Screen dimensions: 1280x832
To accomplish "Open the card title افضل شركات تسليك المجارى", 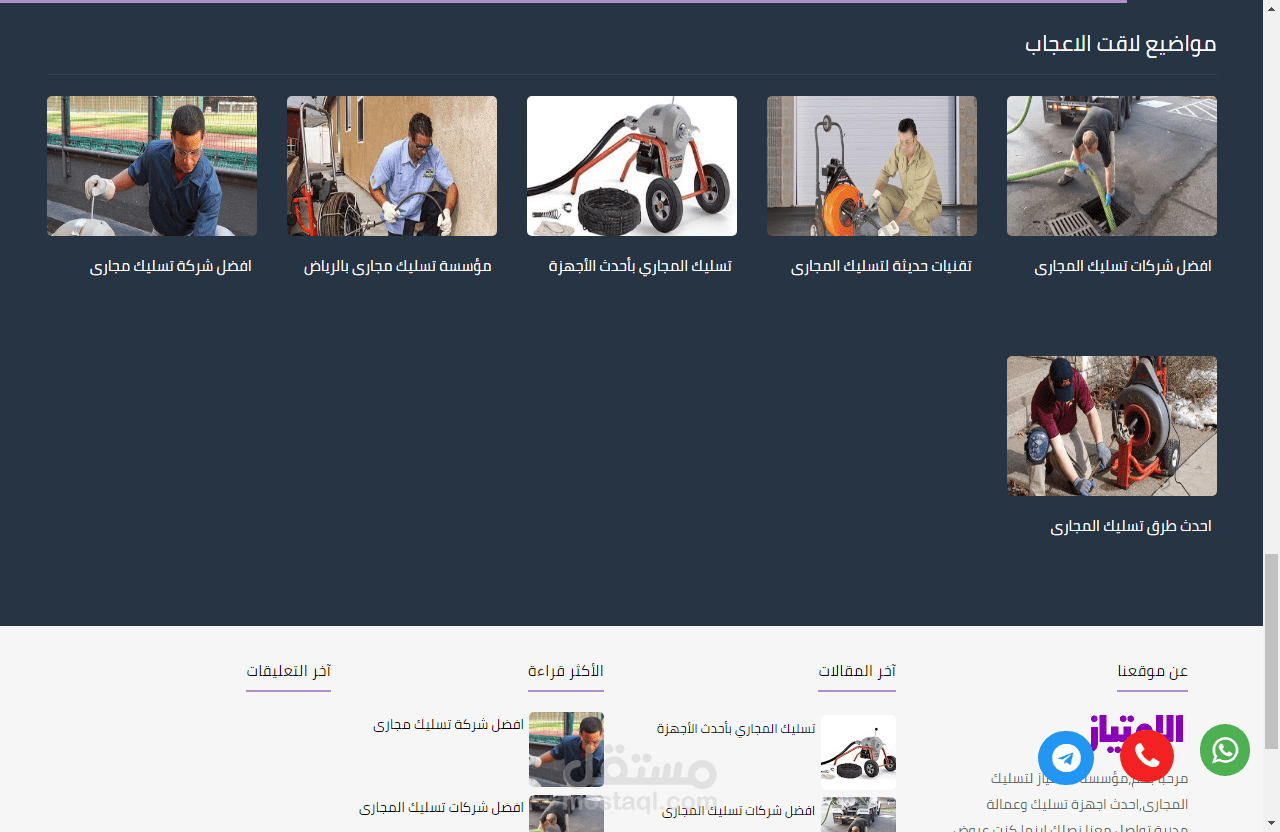I will pyautogui.click(x=1123, y=267).
